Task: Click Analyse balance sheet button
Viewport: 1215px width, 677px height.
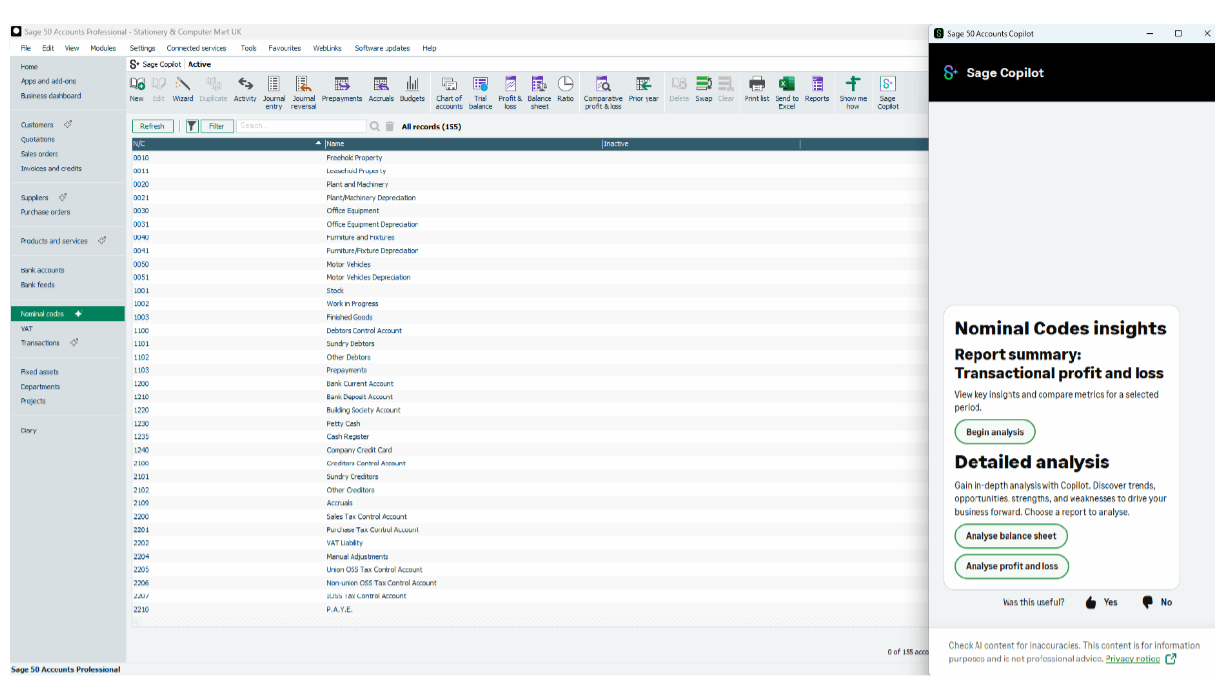Action: pyautogui.click(x=1011, y=536)
